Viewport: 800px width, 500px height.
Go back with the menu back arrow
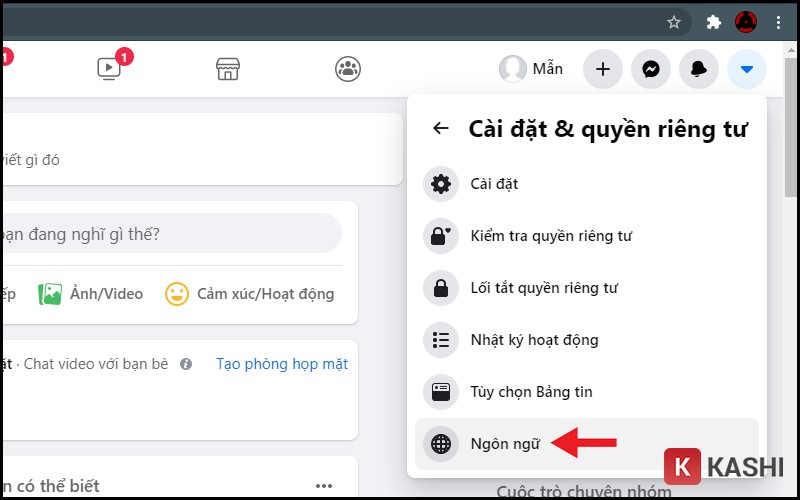pyautogui.click(x=441, y=128)
